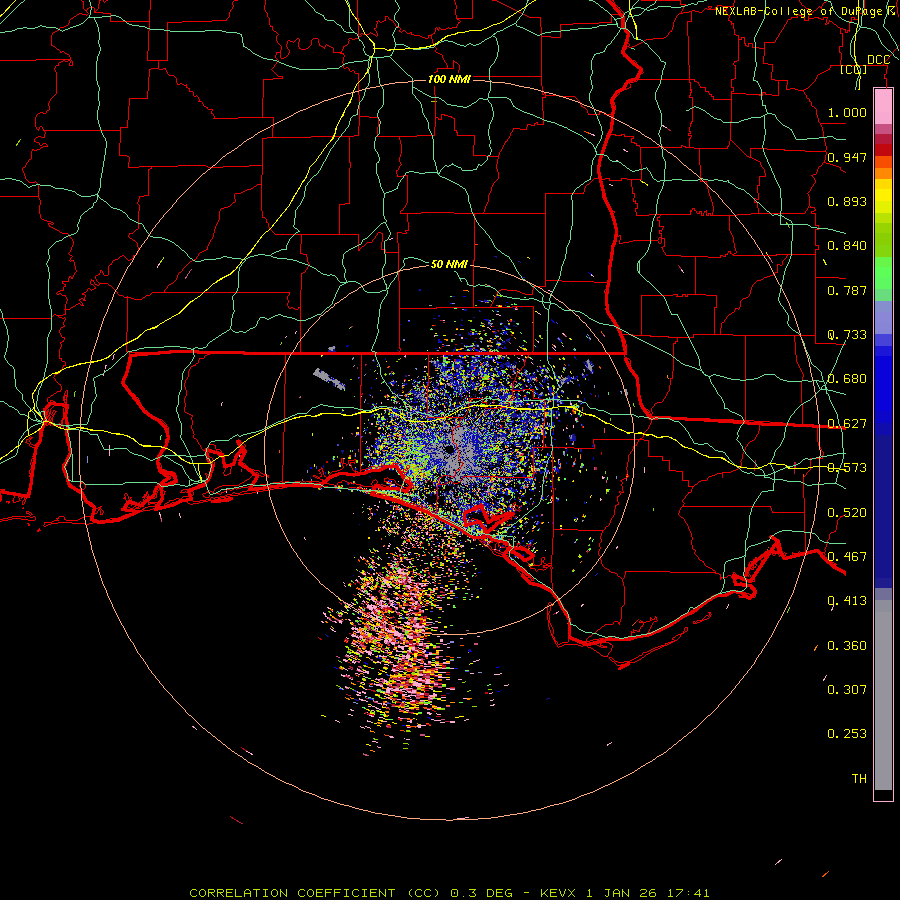Click the 0.520 legend value
Screen dimensions: 900x900
pyautogui.click(x=847, y=513)
